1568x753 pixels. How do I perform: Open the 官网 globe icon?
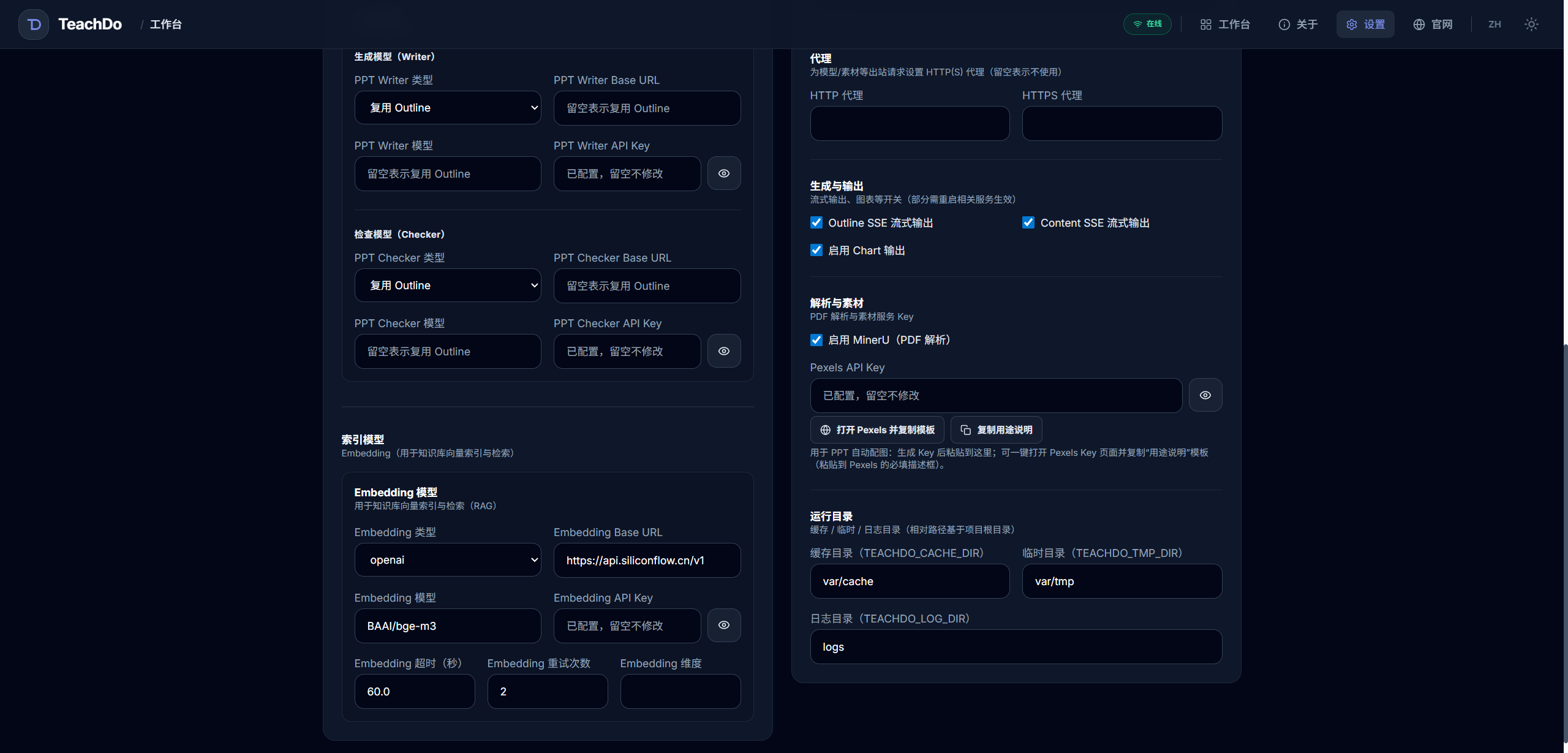[x=1419, y=24]
